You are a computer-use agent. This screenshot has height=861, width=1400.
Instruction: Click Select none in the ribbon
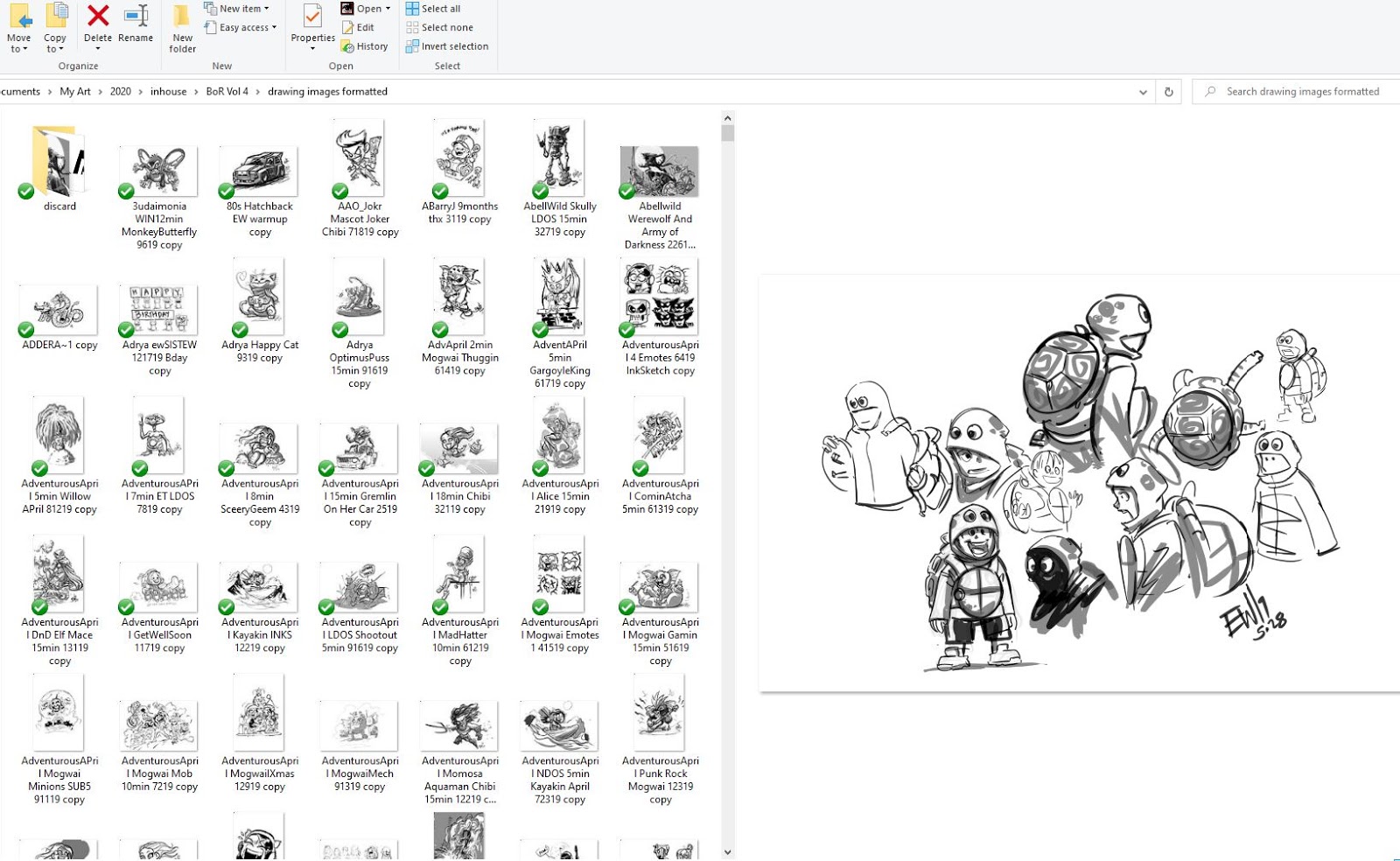439,27
